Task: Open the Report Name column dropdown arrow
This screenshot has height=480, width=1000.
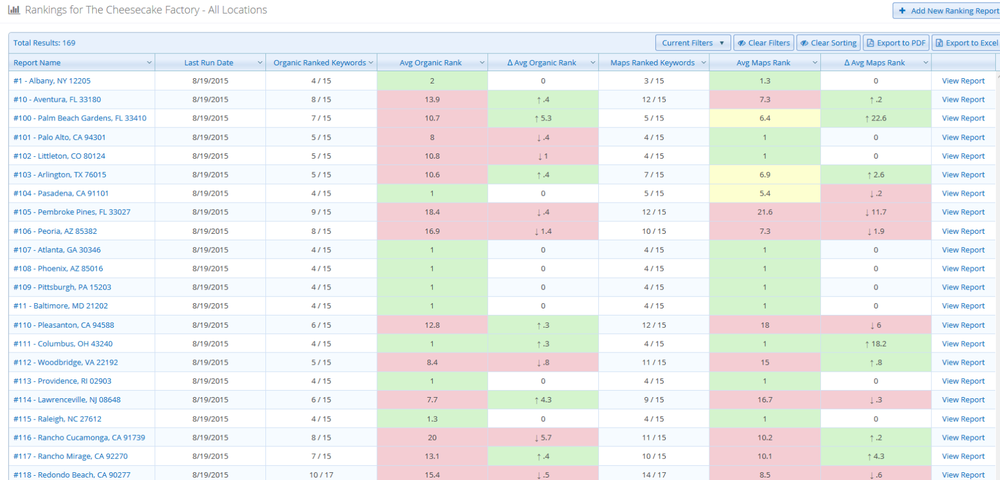Action: coord(149,62)
